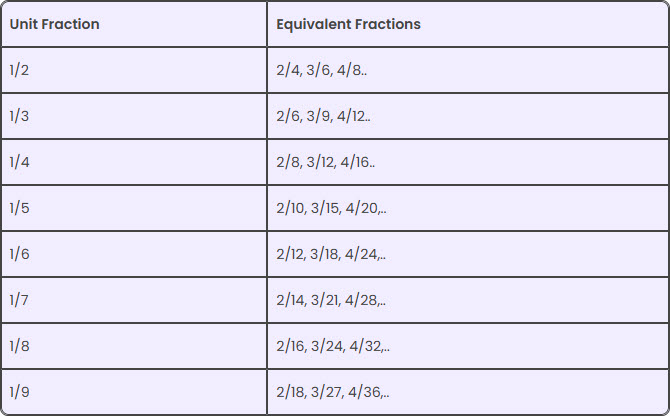Click the 1/6 unit fraction cell
Image resolution: width=670 pixels, height=416 pixels.
coord(20,254)
